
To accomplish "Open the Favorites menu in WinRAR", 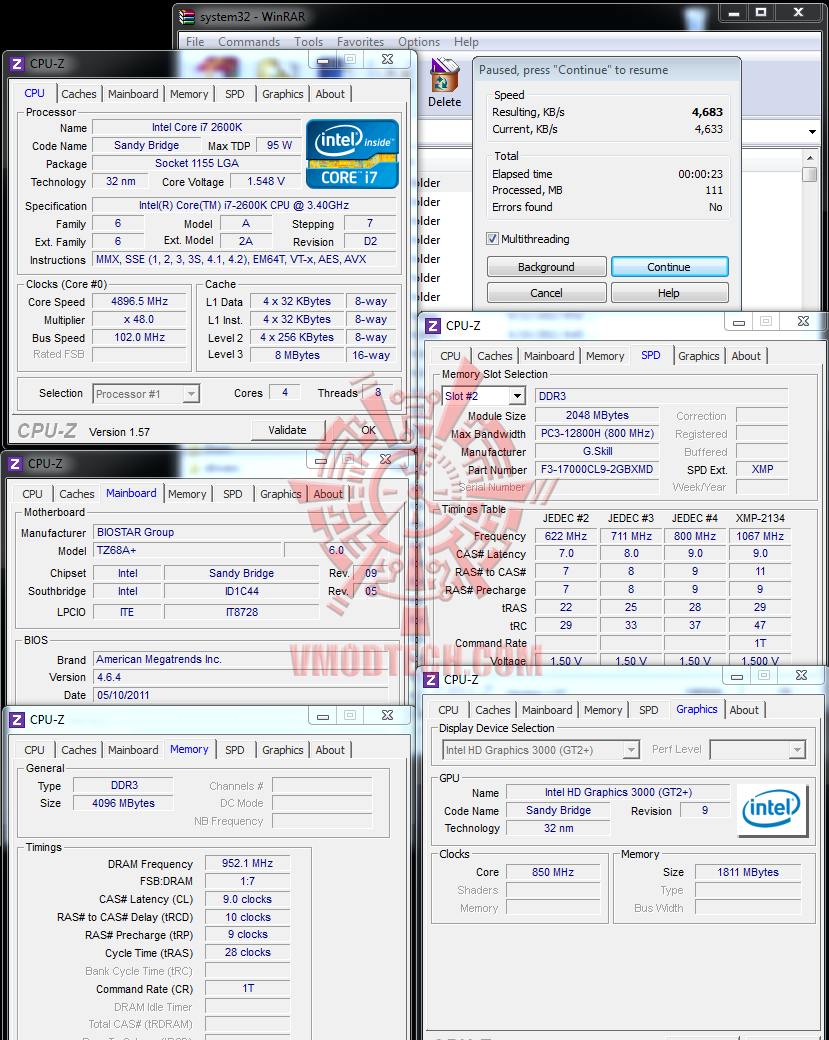I will pyautogui.click(x=360, y=42).
